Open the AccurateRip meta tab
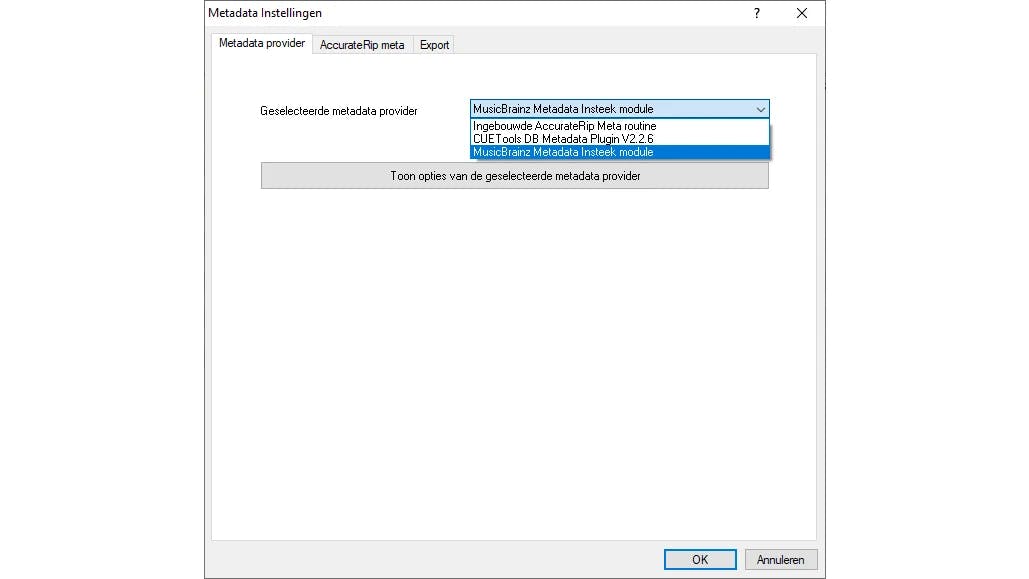 362,45
